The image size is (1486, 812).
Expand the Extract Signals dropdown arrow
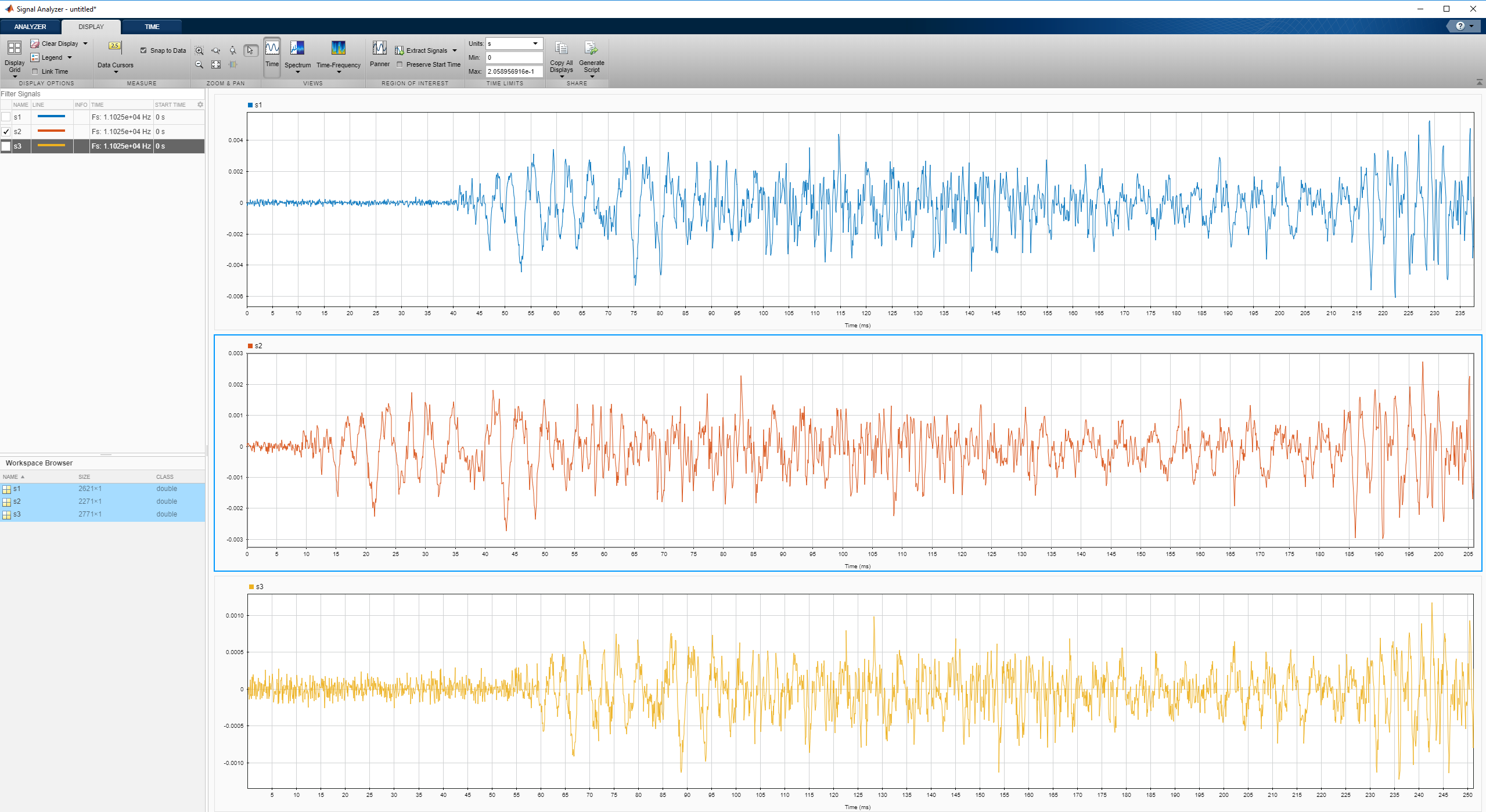pos(455,50)
